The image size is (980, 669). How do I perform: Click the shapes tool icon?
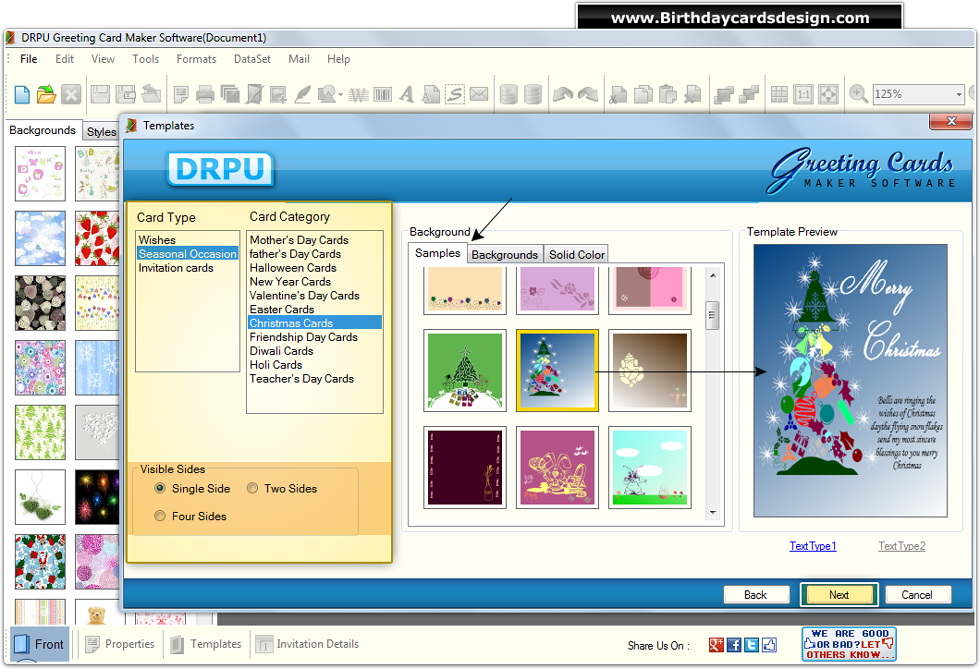click(328, 94)
